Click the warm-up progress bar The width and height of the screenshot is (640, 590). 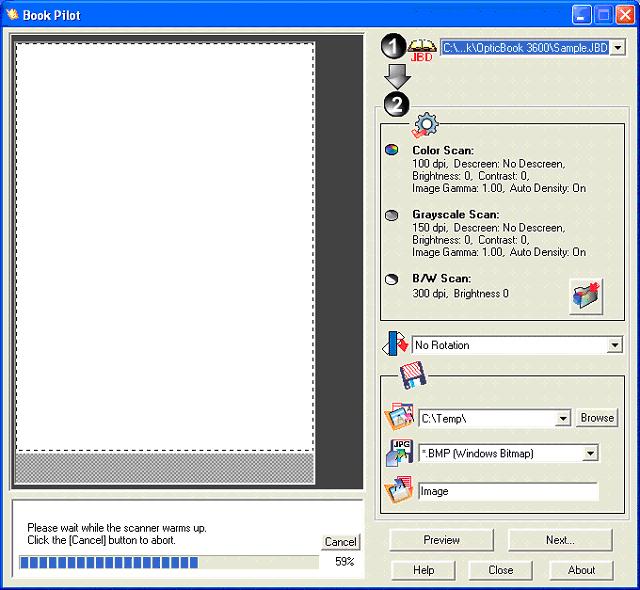tap(169, 563)
